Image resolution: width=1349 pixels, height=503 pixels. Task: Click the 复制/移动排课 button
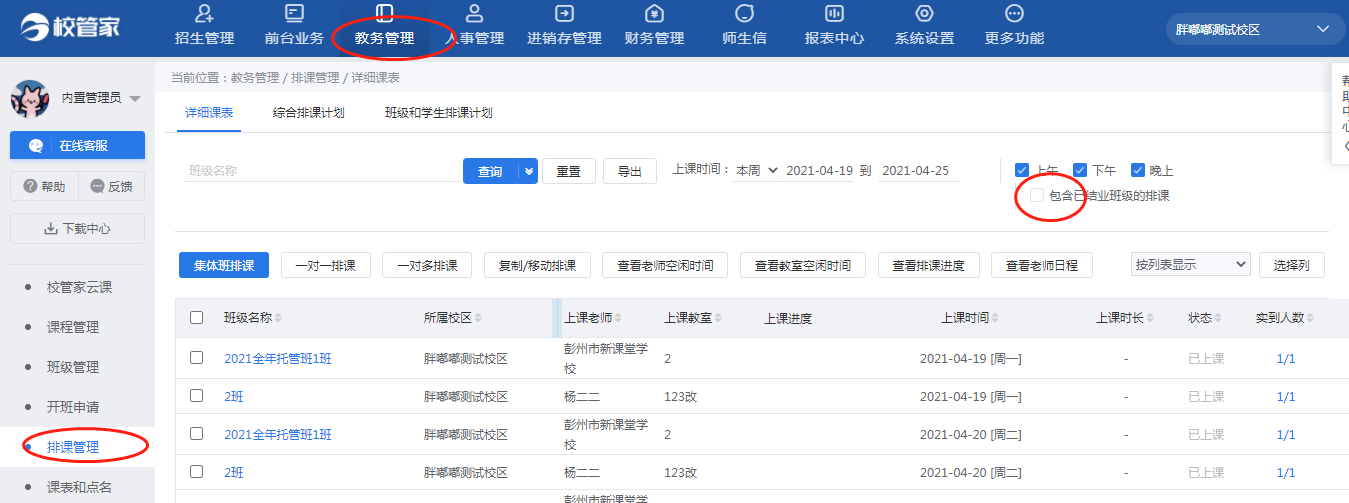(537, 265)
